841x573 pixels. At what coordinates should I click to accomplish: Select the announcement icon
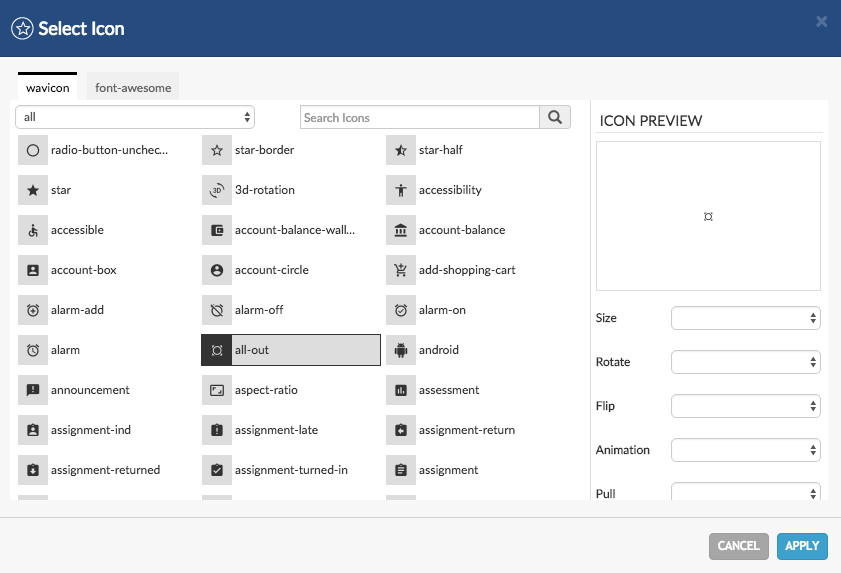[90, 390]
